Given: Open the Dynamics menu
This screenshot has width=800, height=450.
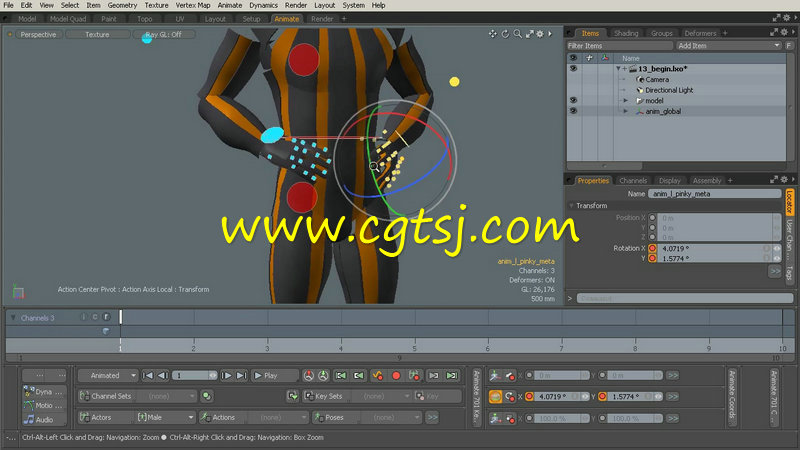Looking at the screenshot, I should tap(263, 5).
